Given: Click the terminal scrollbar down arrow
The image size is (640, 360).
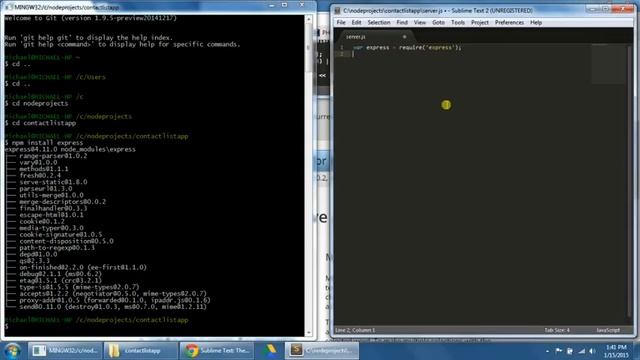Looking at the screenshot, I should (309, 333).
